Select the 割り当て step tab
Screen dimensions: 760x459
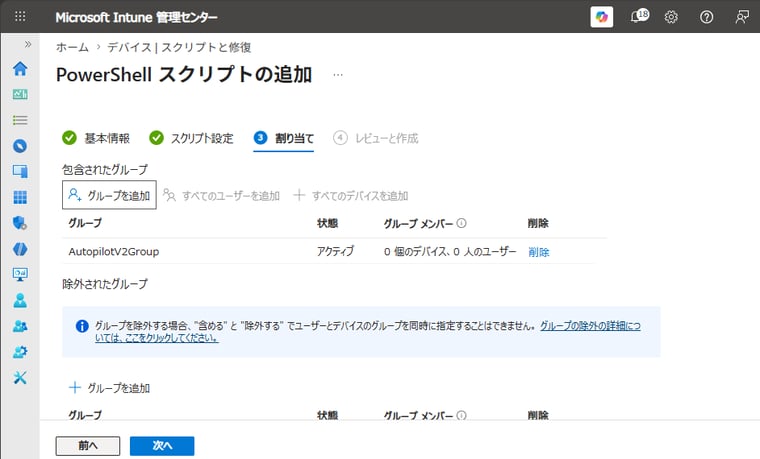point(284,138)
